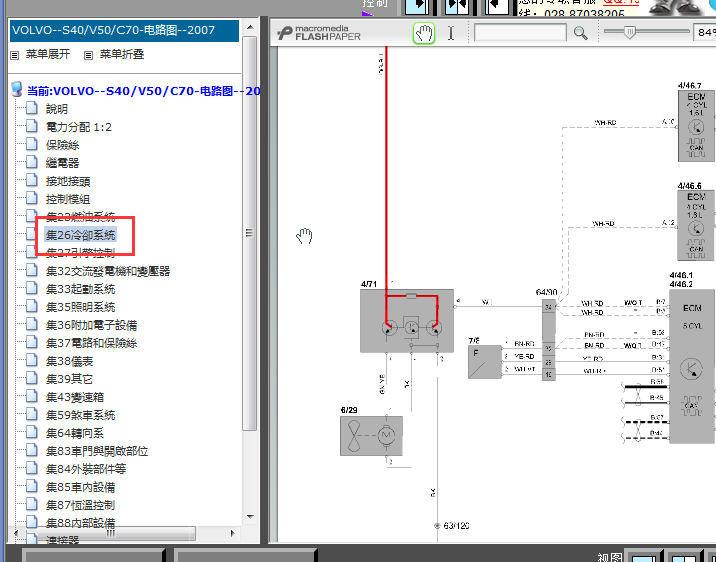The height and width of the screenshot is (562, 716).
Task: Click the computer icon beside 当前:VOLVO
Action: [17, 89]
